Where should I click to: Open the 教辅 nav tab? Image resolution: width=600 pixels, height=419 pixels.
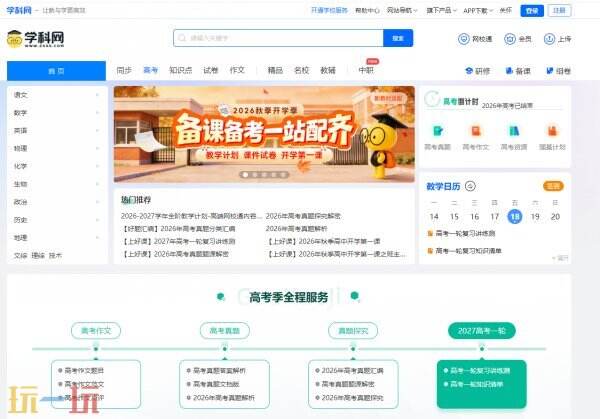click(328, 70)
